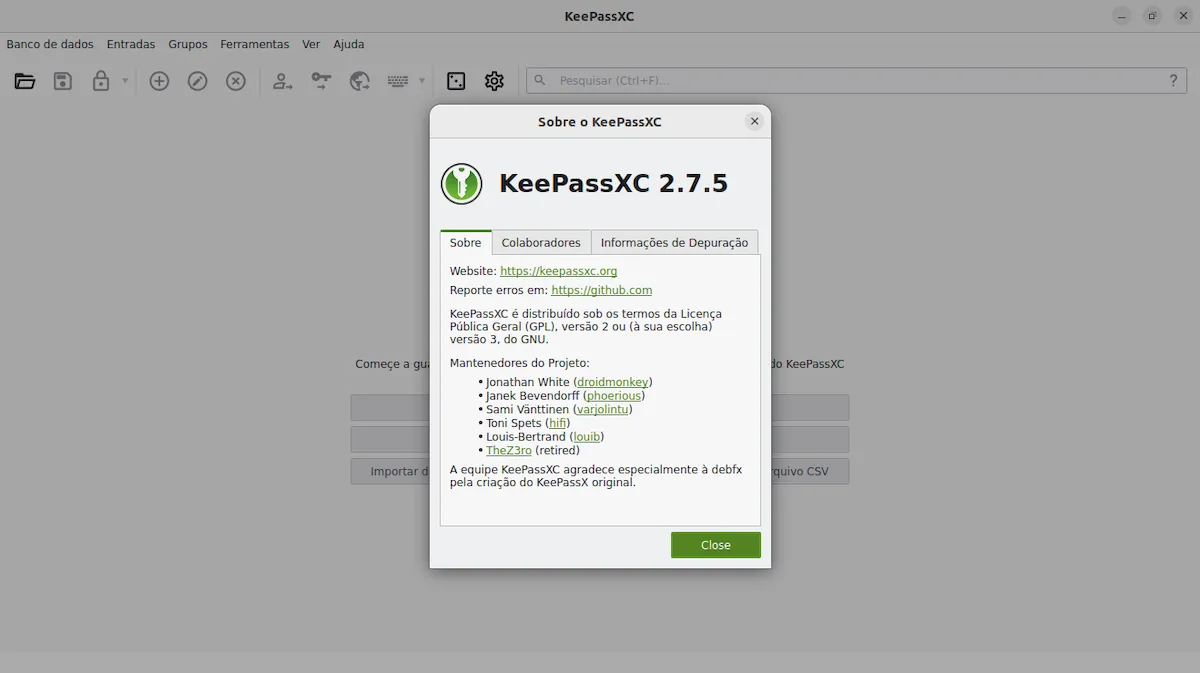Image resolution: width=1200 pixels, height=673 pixels.
Task: Follow the louib profile link
Action: click(587, 437)
